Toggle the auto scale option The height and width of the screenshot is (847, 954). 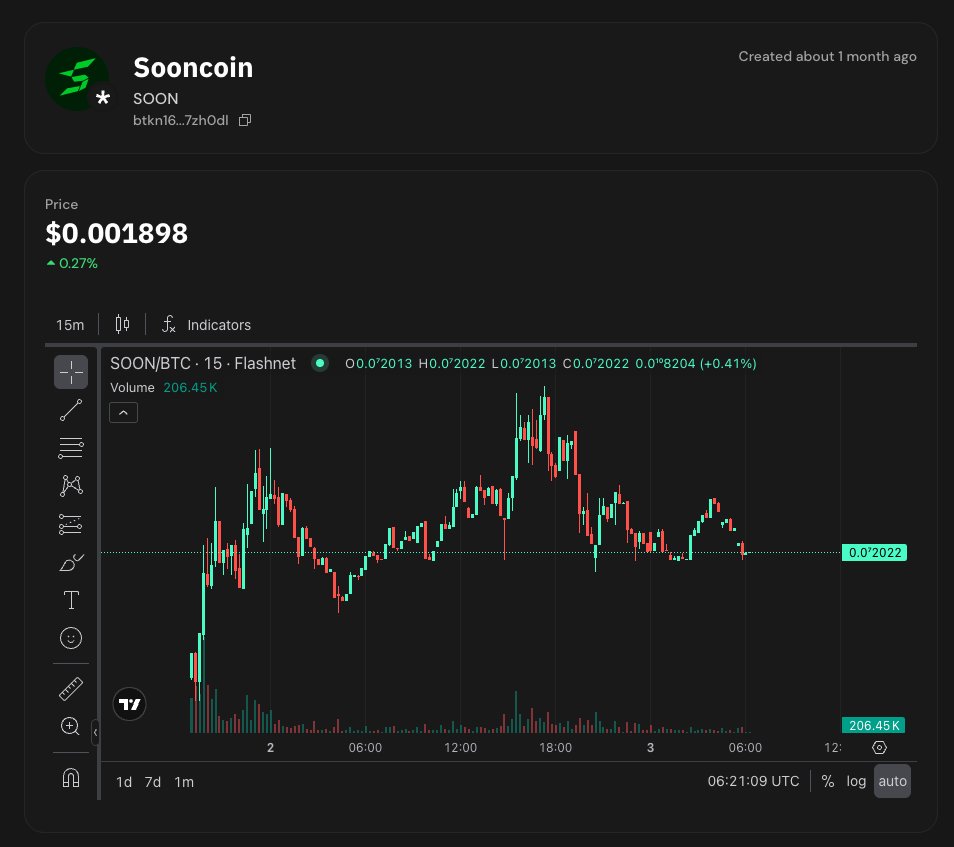click(892, 781)
